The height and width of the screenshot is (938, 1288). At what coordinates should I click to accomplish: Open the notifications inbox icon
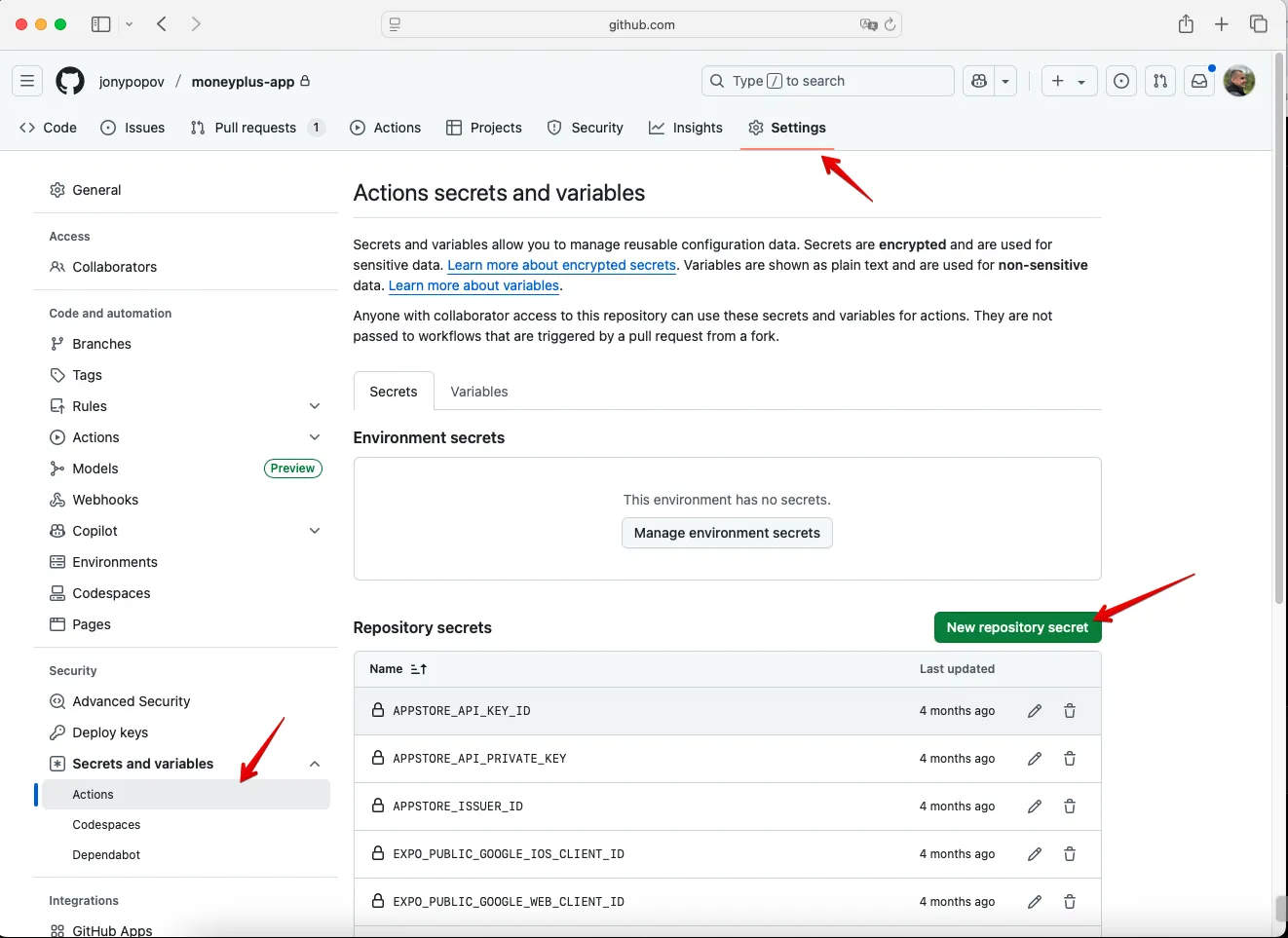coord(1199,81)
